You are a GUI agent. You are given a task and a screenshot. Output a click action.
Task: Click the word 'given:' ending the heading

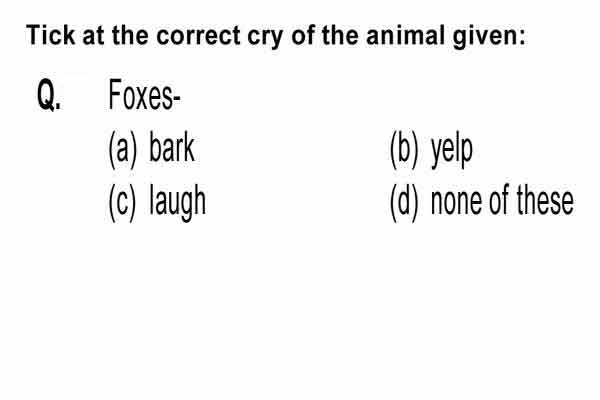[489, 37]
